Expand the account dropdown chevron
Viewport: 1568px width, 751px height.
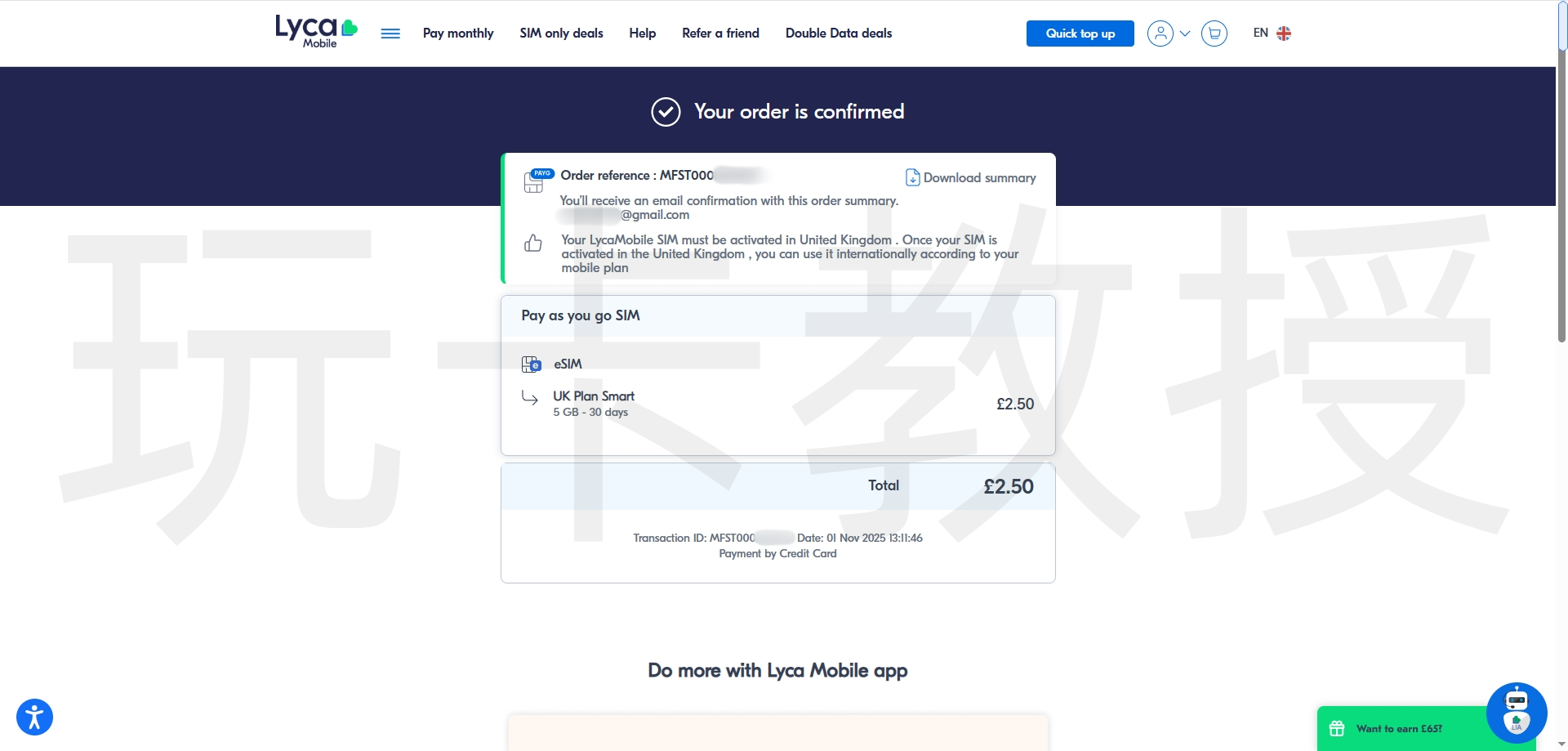coord(1185,34)
